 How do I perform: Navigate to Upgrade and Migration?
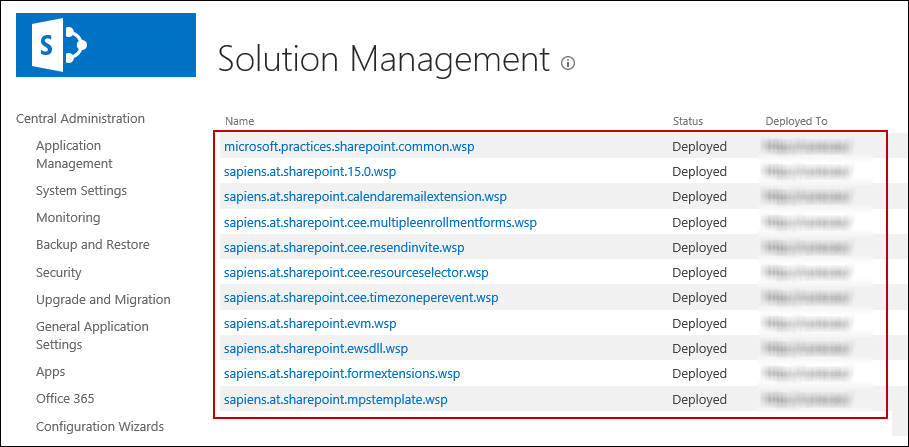103,300
